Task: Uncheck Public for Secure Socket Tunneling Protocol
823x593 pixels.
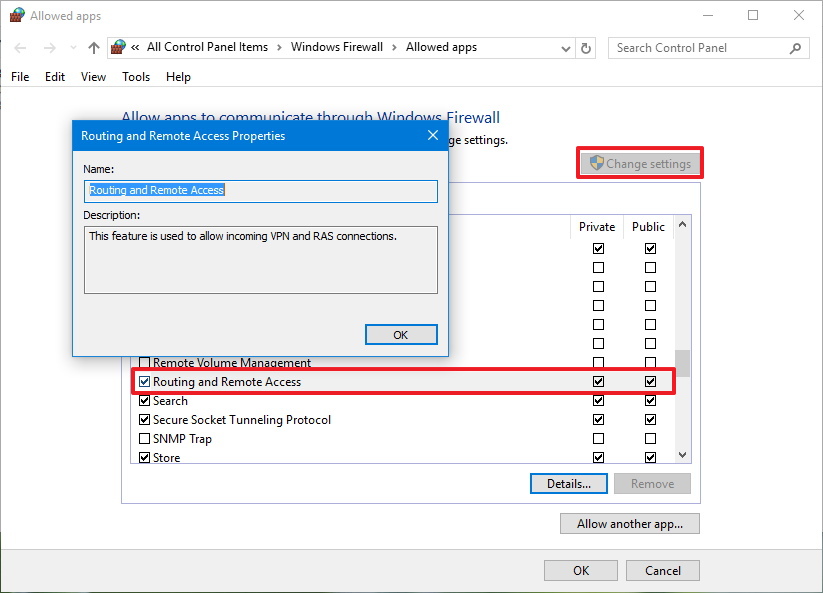Action: [650, 419]
